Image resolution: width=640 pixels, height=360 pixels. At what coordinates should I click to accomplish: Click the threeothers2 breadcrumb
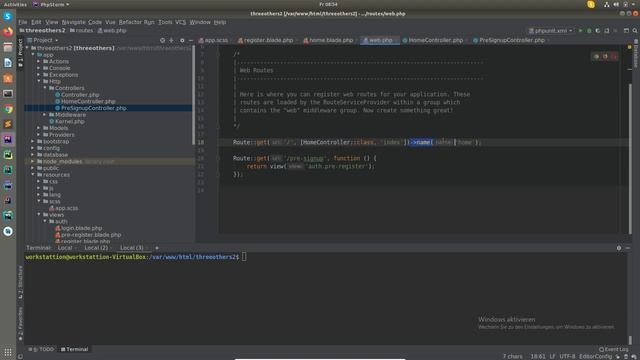click(42, 31)
